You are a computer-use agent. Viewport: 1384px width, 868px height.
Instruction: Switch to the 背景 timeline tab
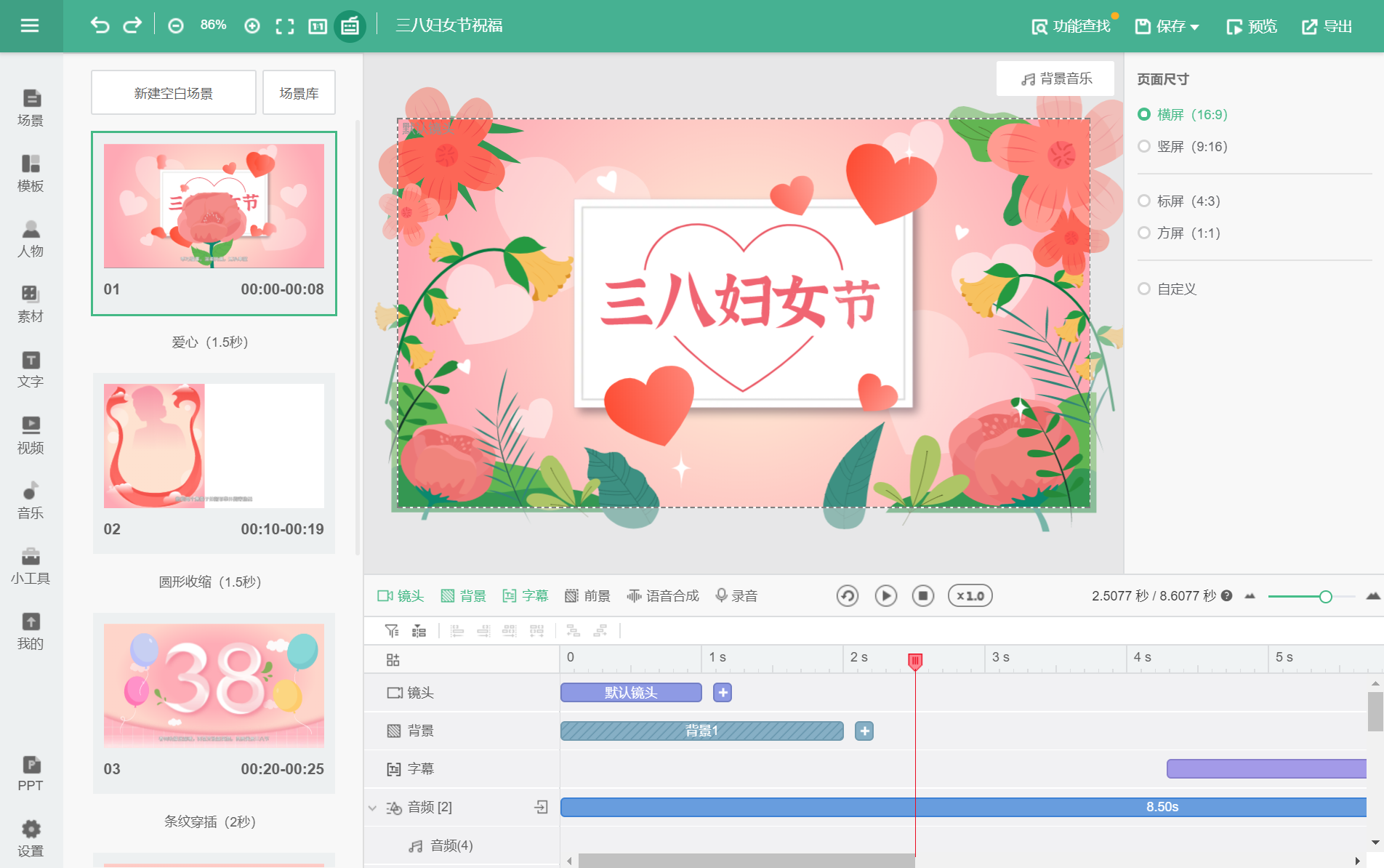[x=464, y=595]
